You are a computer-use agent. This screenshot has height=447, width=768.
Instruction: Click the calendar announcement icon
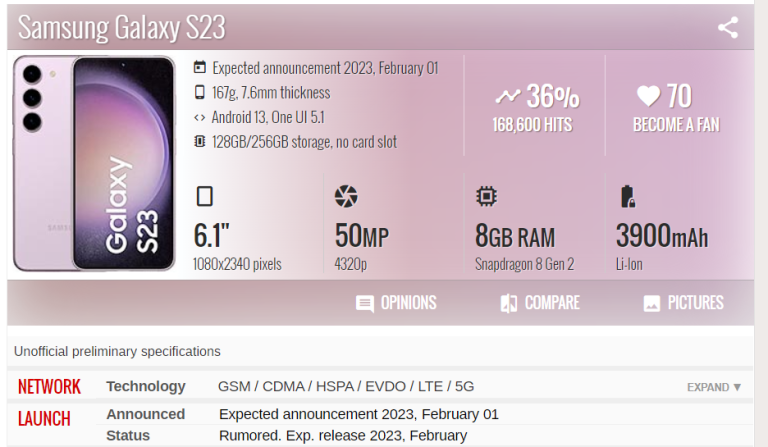click(200, 68)
